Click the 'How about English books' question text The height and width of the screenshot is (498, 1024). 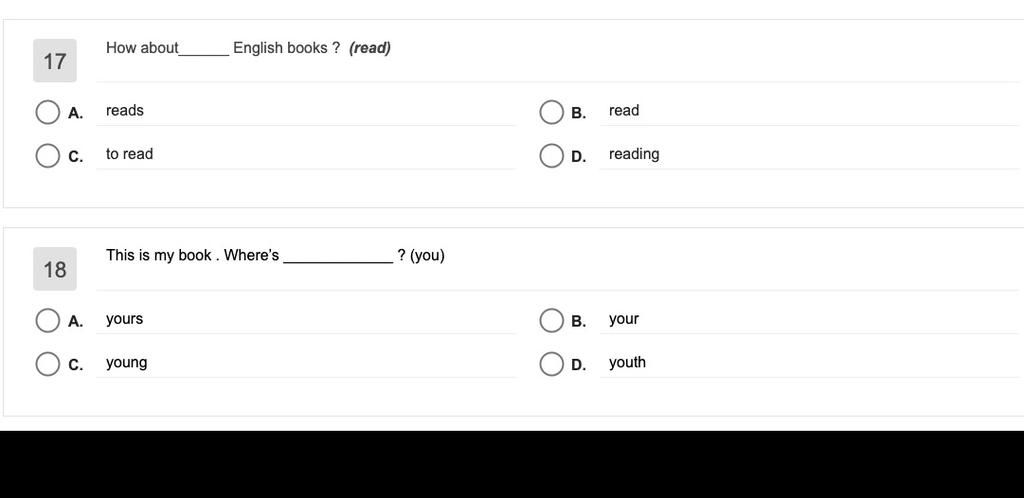(248, 48)
